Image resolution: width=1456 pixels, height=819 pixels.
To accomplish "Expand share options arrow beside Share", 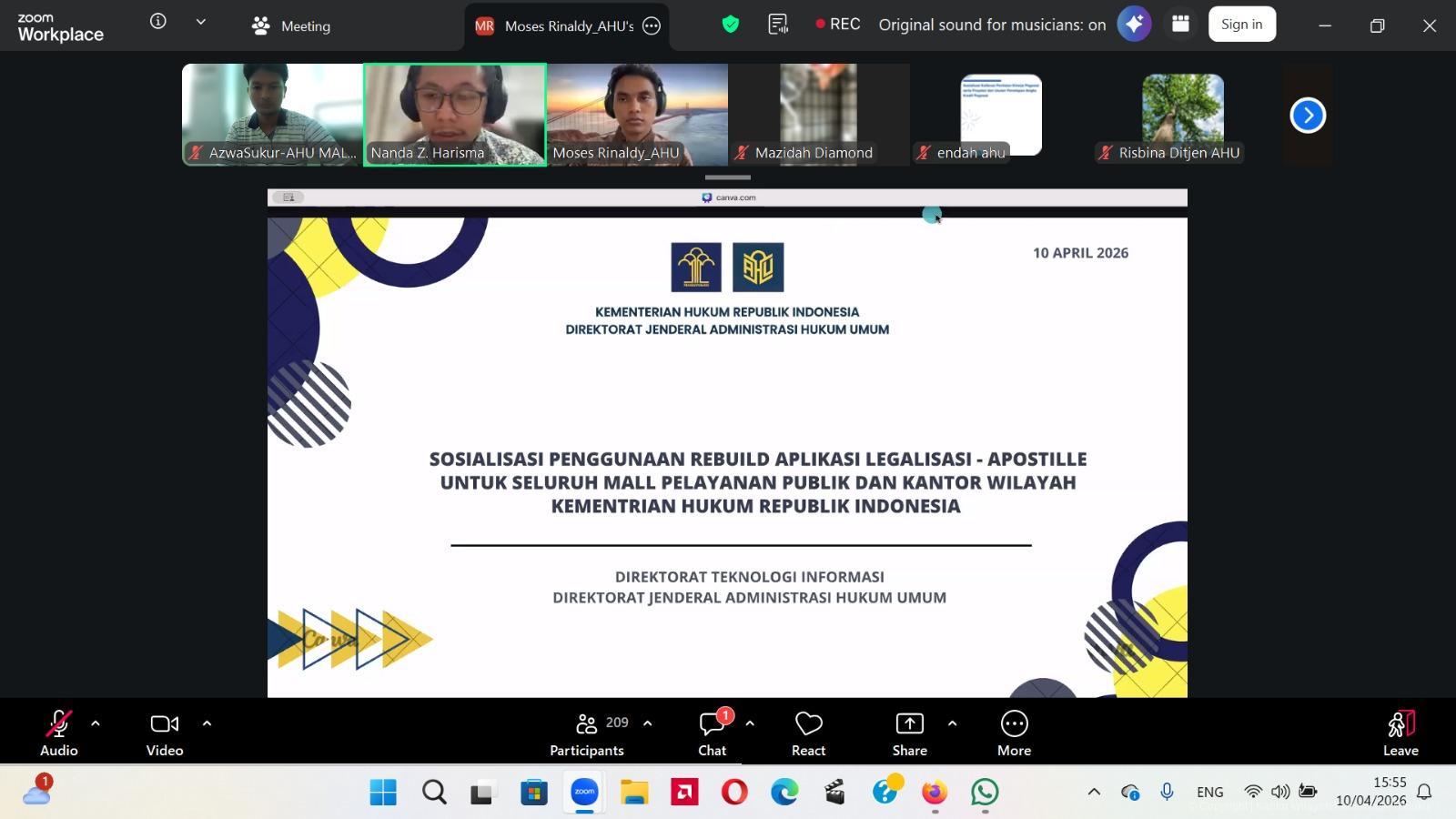I will (952, 723).
